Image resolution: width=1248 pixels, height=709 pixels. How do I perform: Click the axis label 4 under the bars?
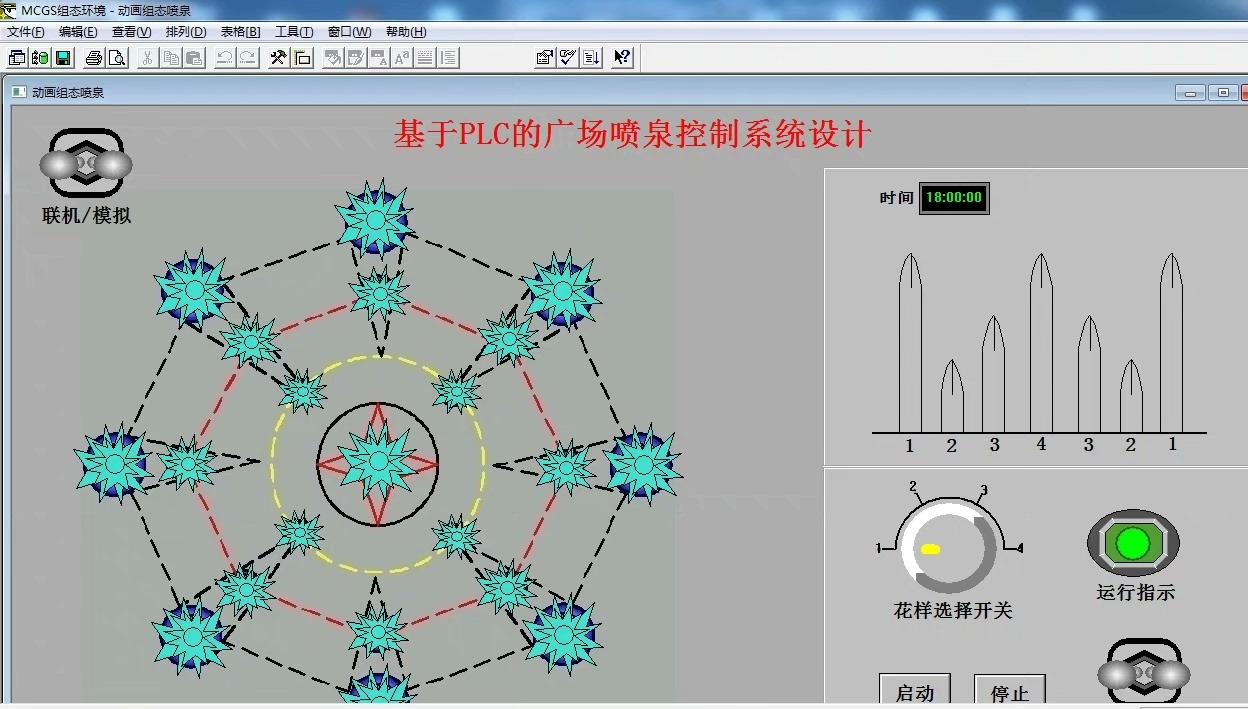1041,444
